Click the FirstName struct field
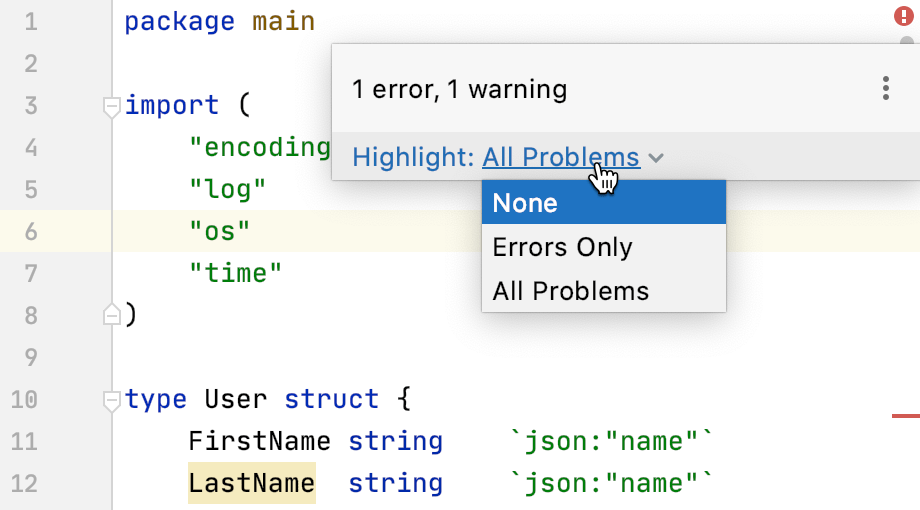Image resolution: width=920 pixels, height=510 pixels. coord(259,441)
